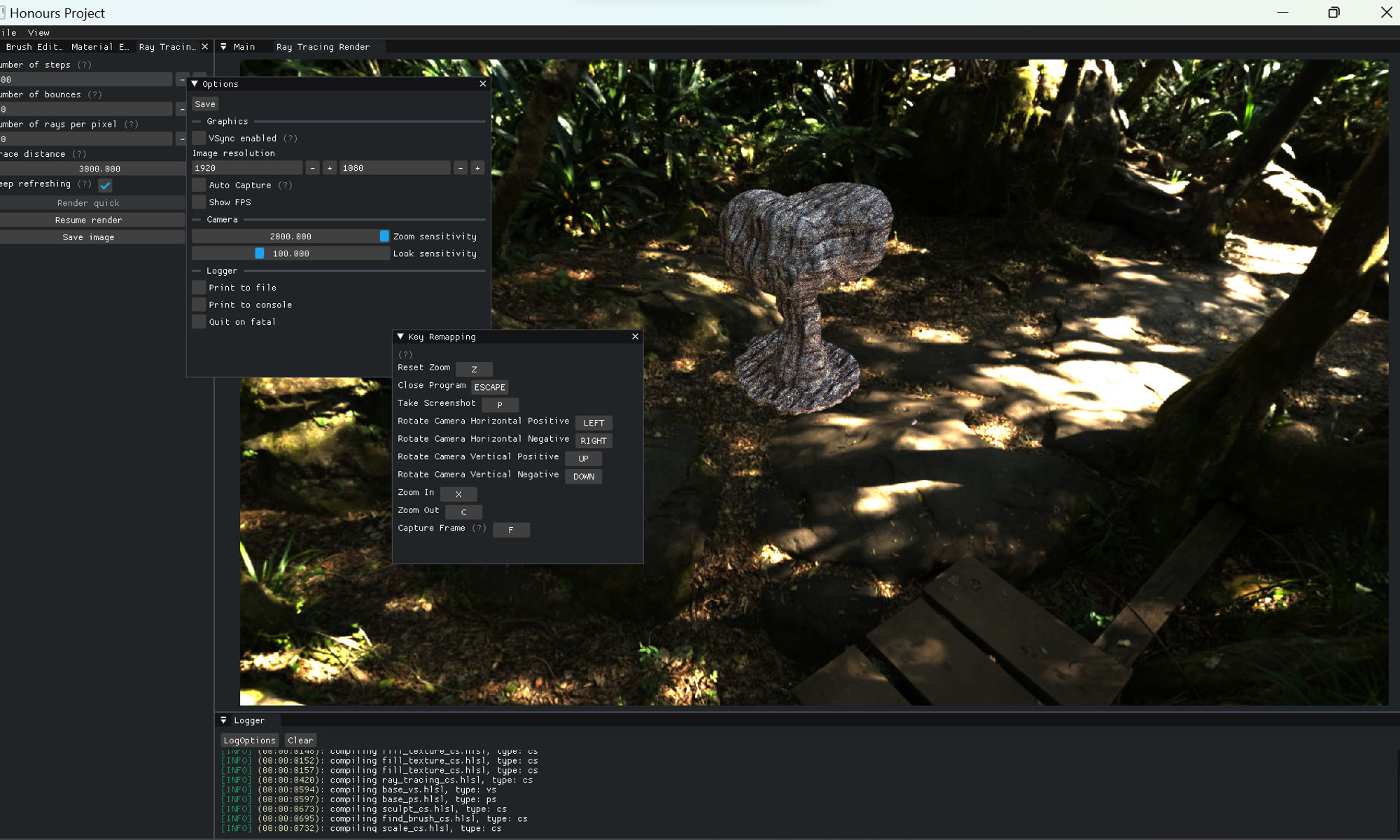This screenshot has width=1400, height=840.
Task: Switch to the Ray Tracing Render tab
Action: tap(323, 47)
